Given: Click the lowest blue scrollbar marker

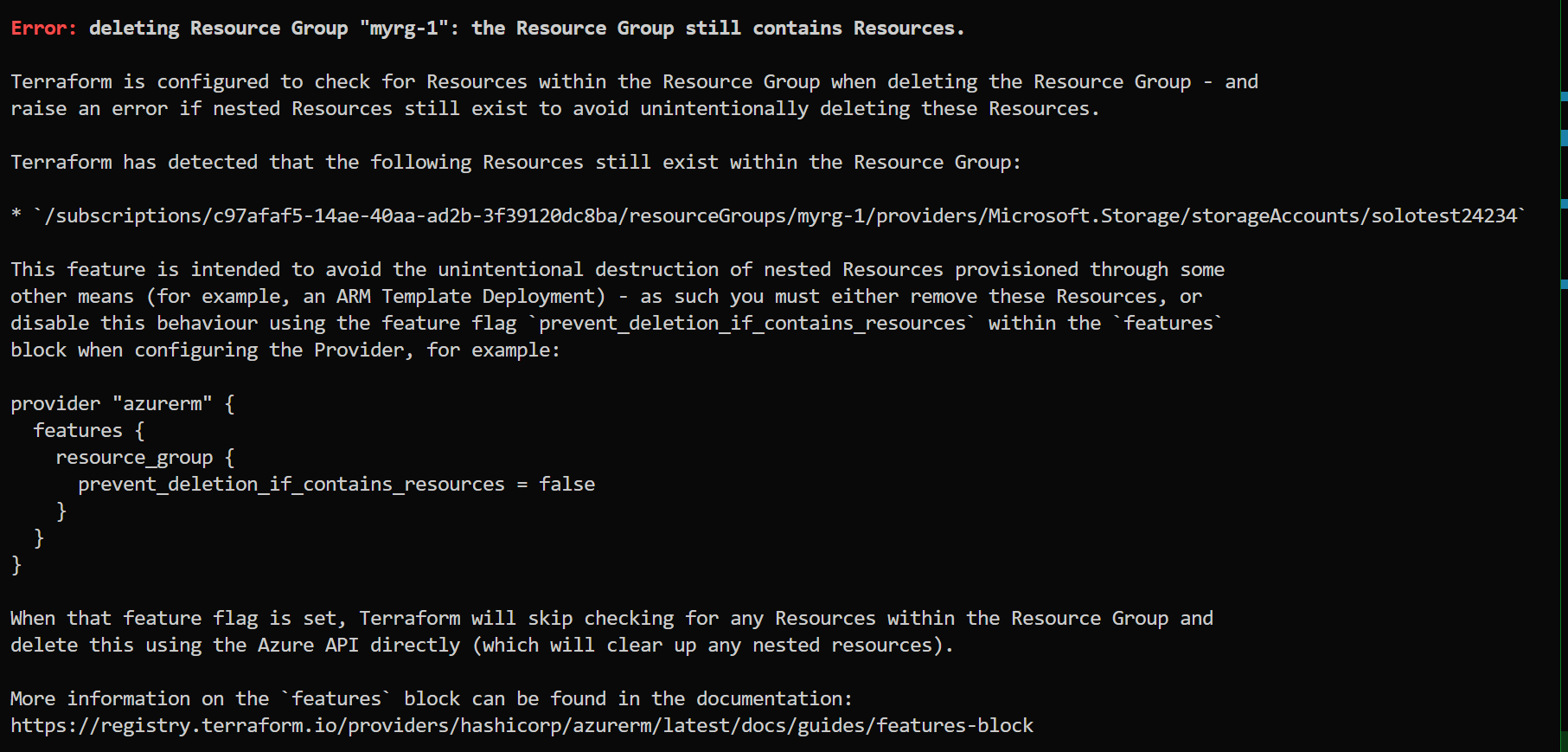Looking at the screenshot, I should [x=1565, y=284].
